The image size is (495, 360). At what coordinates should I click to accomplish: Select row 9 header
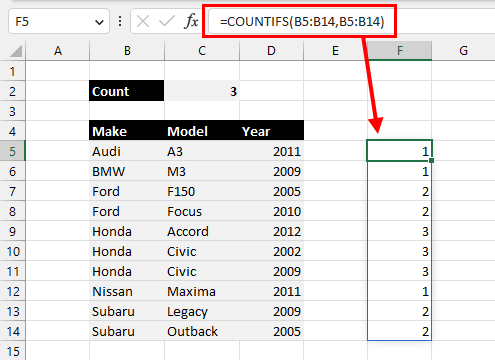click(13, 231)
